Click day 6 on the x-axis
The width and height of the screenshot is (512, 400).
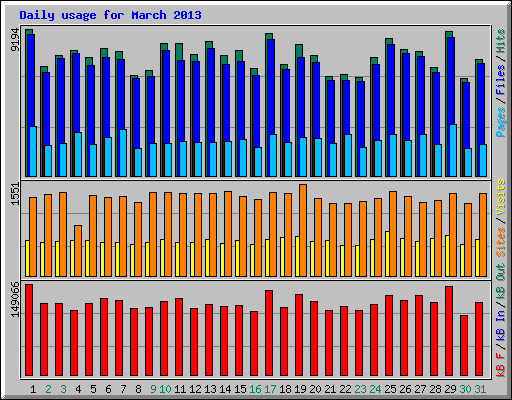coord(108,389)
